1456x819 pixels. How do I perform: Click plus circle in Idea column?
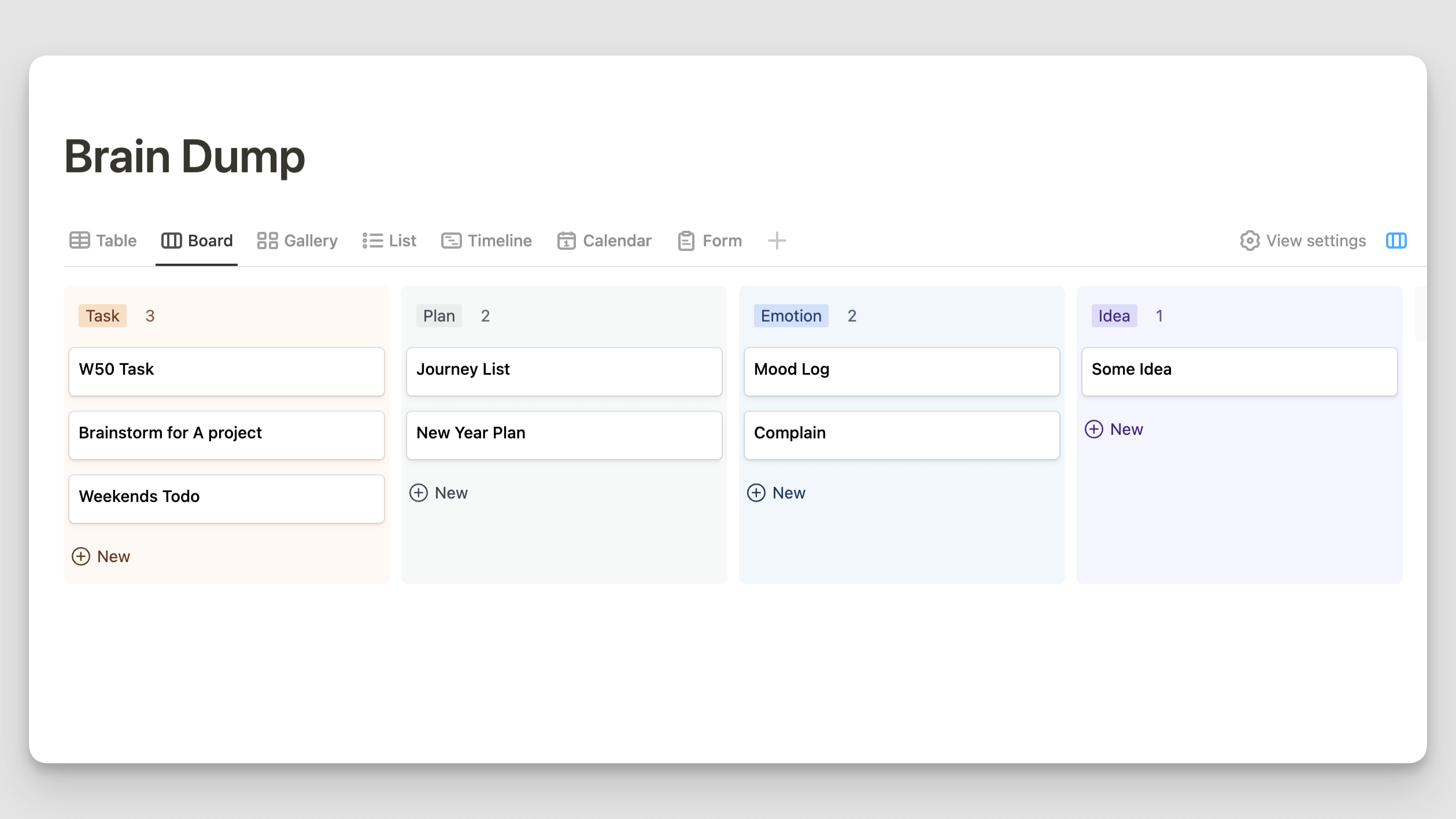coord(1093,429)
